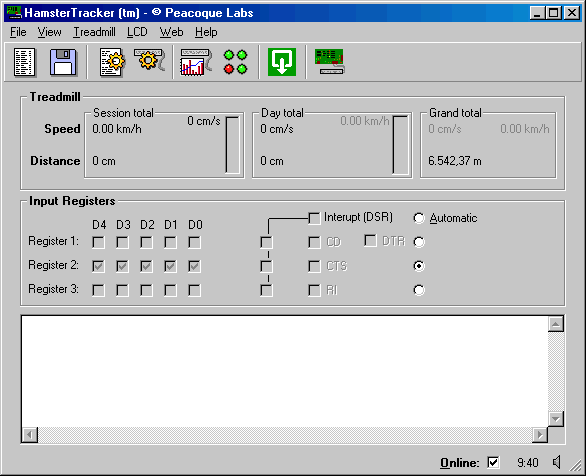Toggle Register 2 D0 checkbox
Viewport: 586px width, 476px height.
tap(194, 266)
